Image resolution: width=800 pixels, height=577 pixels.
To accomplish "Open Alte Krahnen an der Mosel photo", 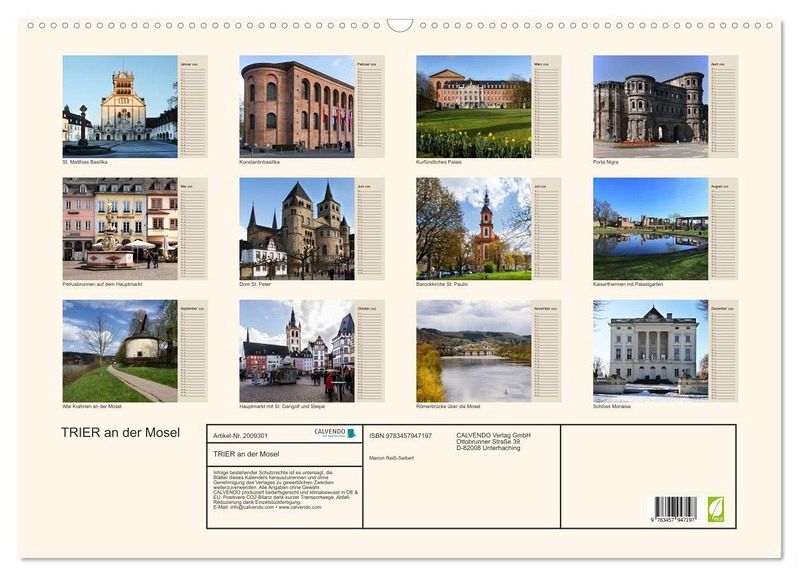I will pyautogui.click(x=120, y=351).
